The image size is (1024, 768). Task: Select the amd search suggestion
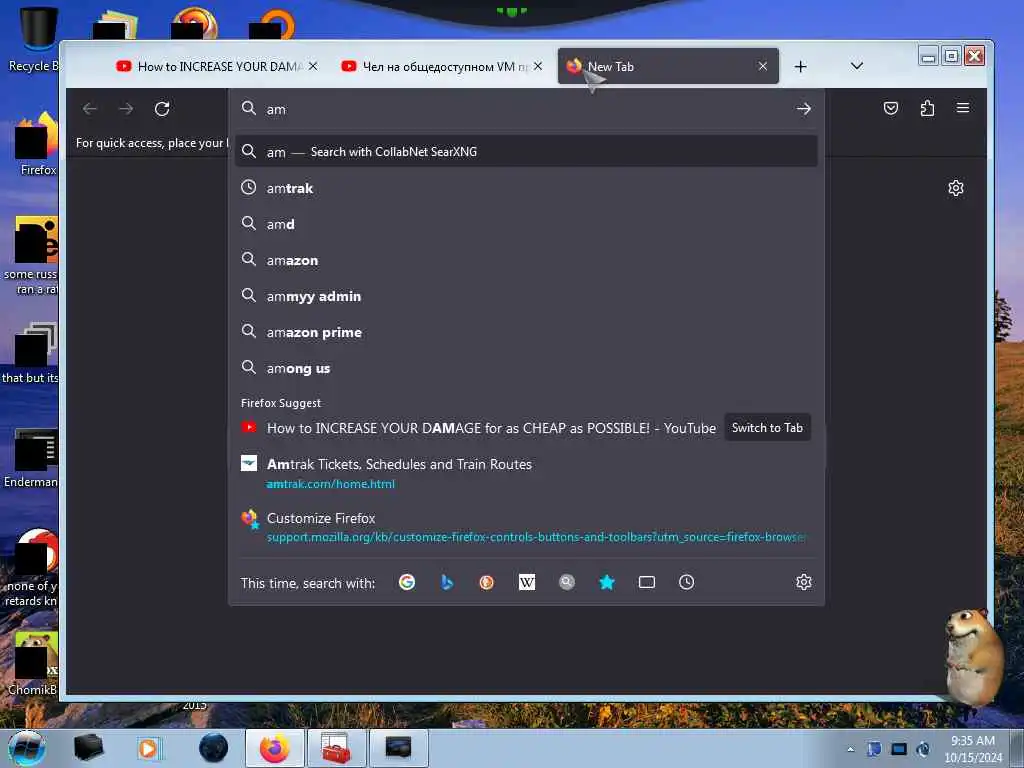point(526,224)
